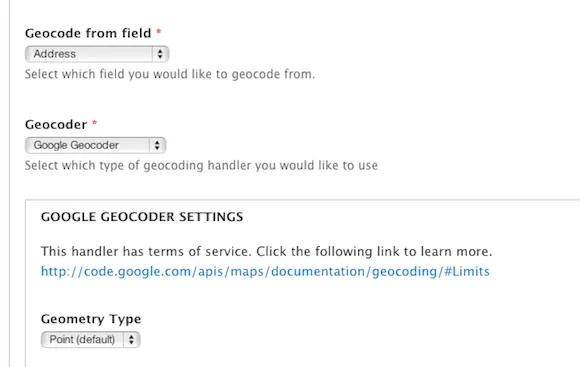
Task: Select the Google Geocoder value text
Action: tap(76, 145)
